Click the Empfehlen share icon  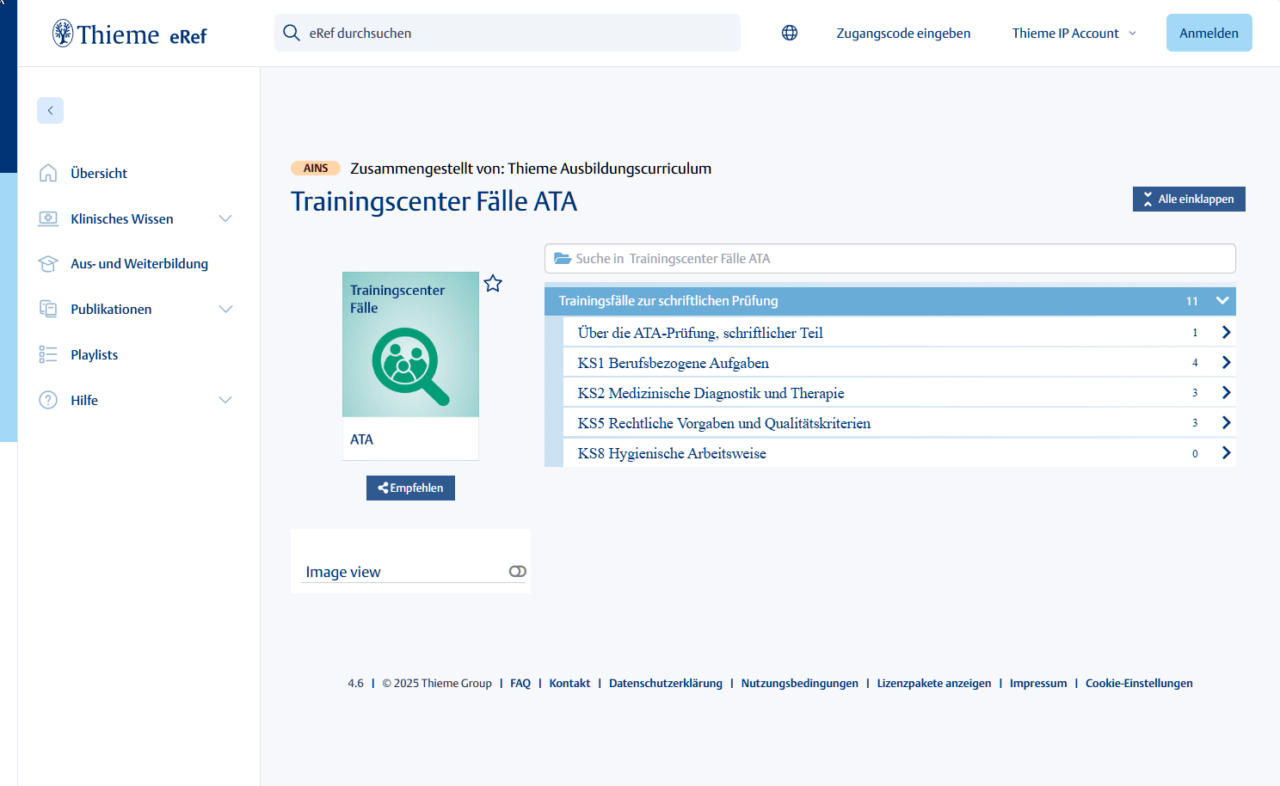385,487
